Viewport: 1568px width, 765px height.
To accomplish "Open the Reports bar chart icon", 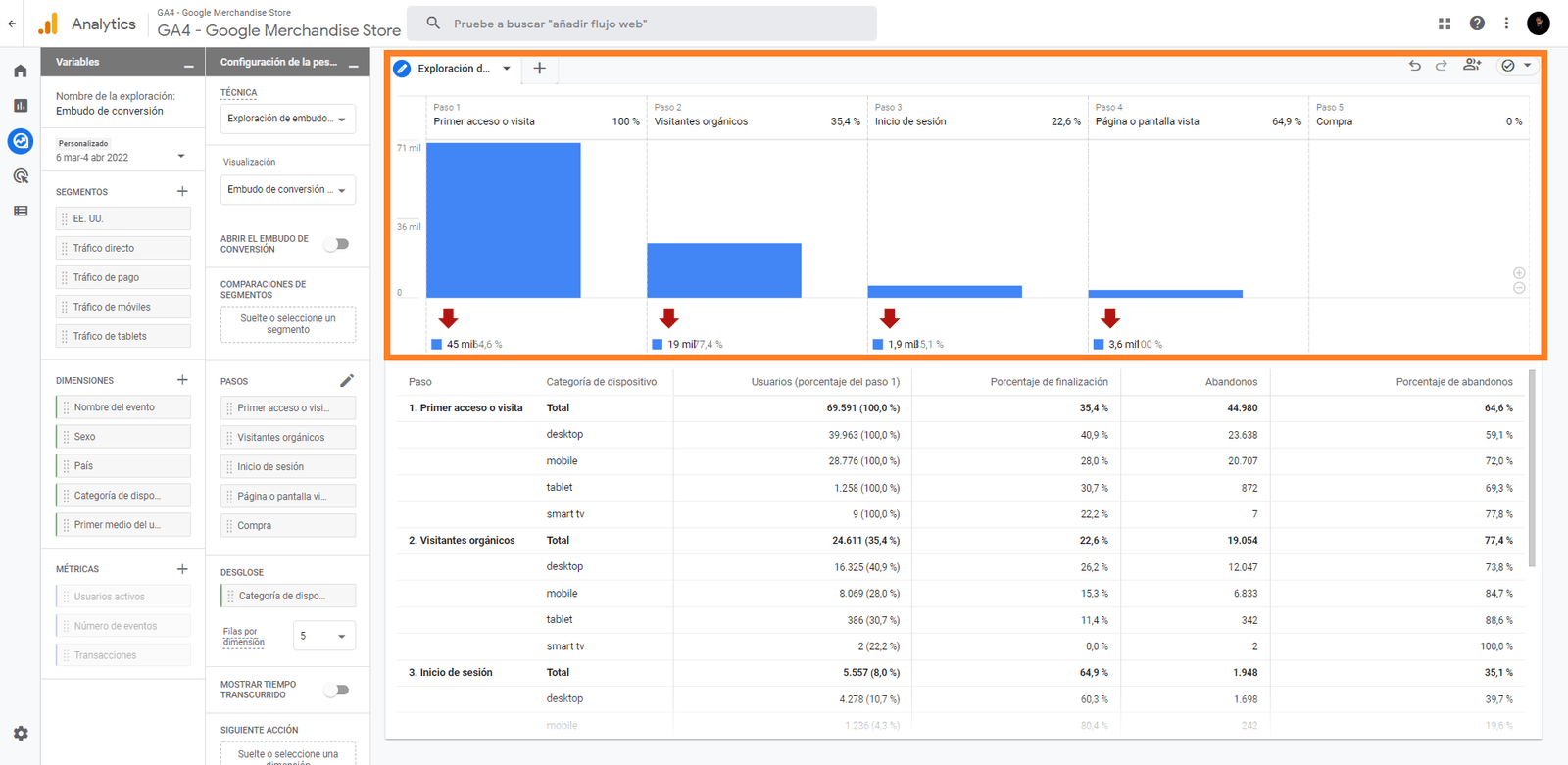I will 21,106.
